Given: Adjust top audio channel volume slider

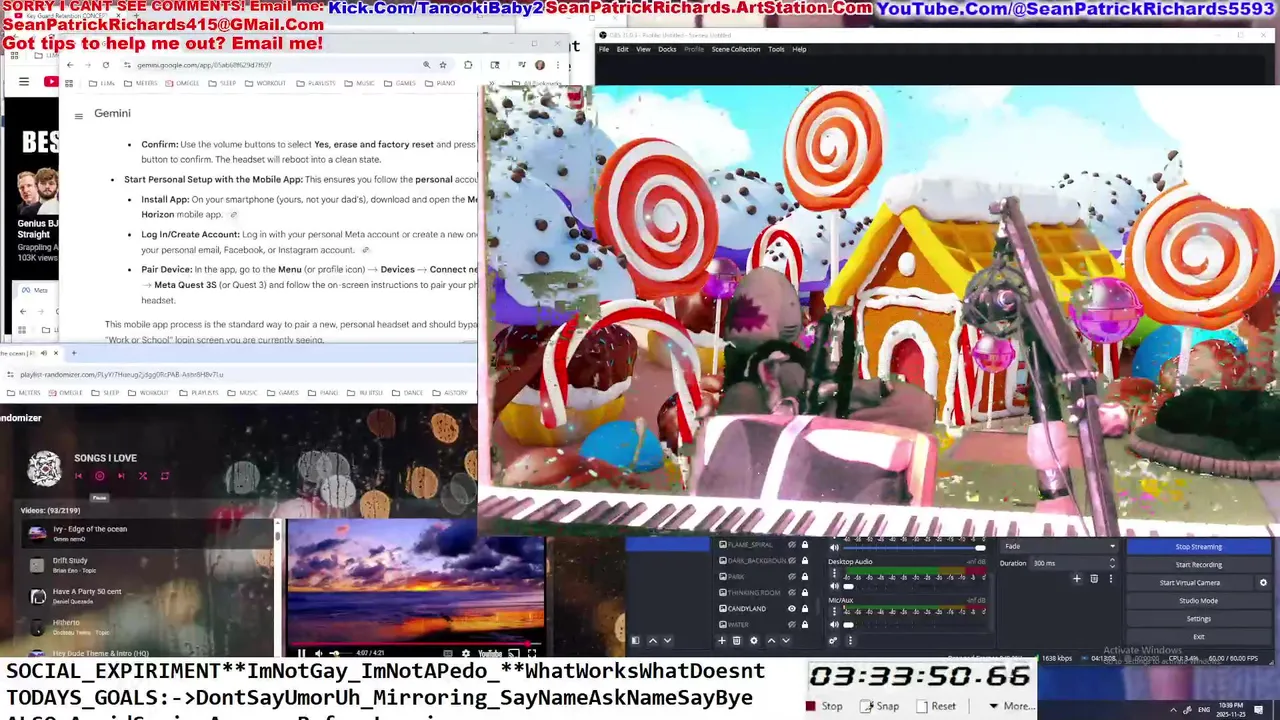Looking at the screenshot, I should click(914, 547).
